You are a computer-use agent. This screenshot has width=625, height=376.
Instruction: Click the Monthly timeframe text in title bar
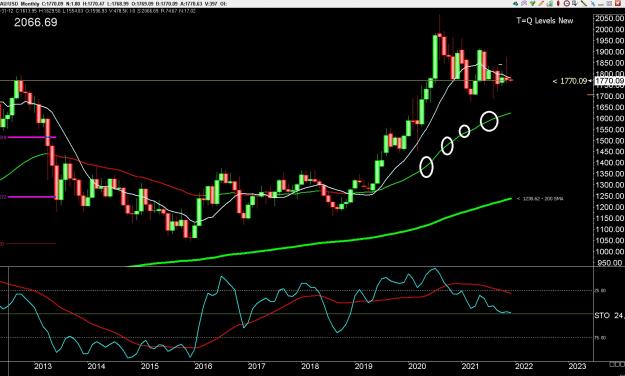click(30, 4)
